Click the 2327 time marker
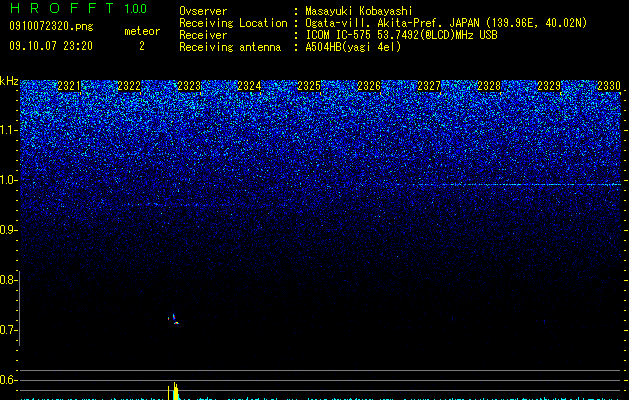Viewport: 629px width, 400px height. click(x=429, y=86)
